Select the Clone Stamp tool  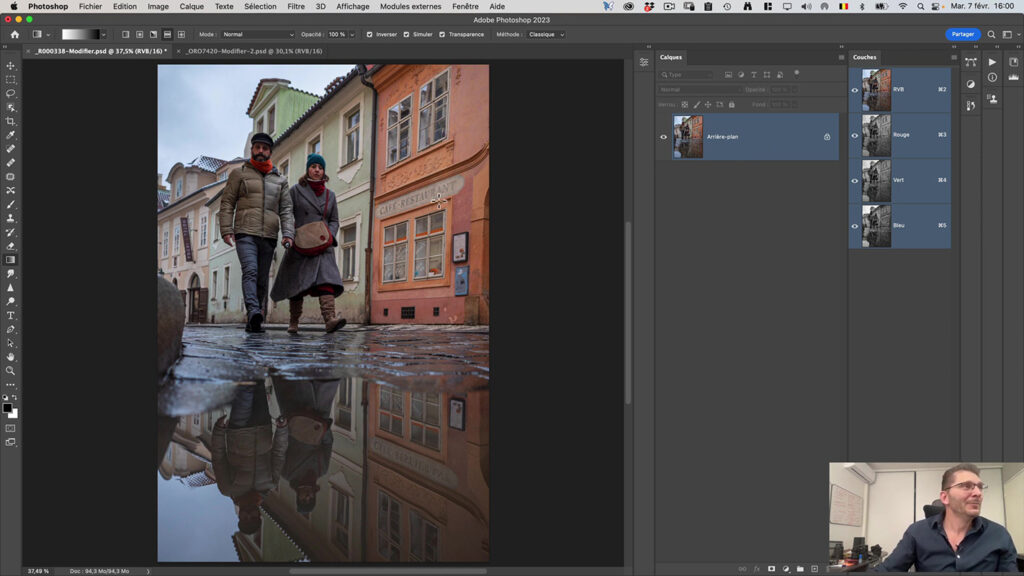(x=11, y=216)
